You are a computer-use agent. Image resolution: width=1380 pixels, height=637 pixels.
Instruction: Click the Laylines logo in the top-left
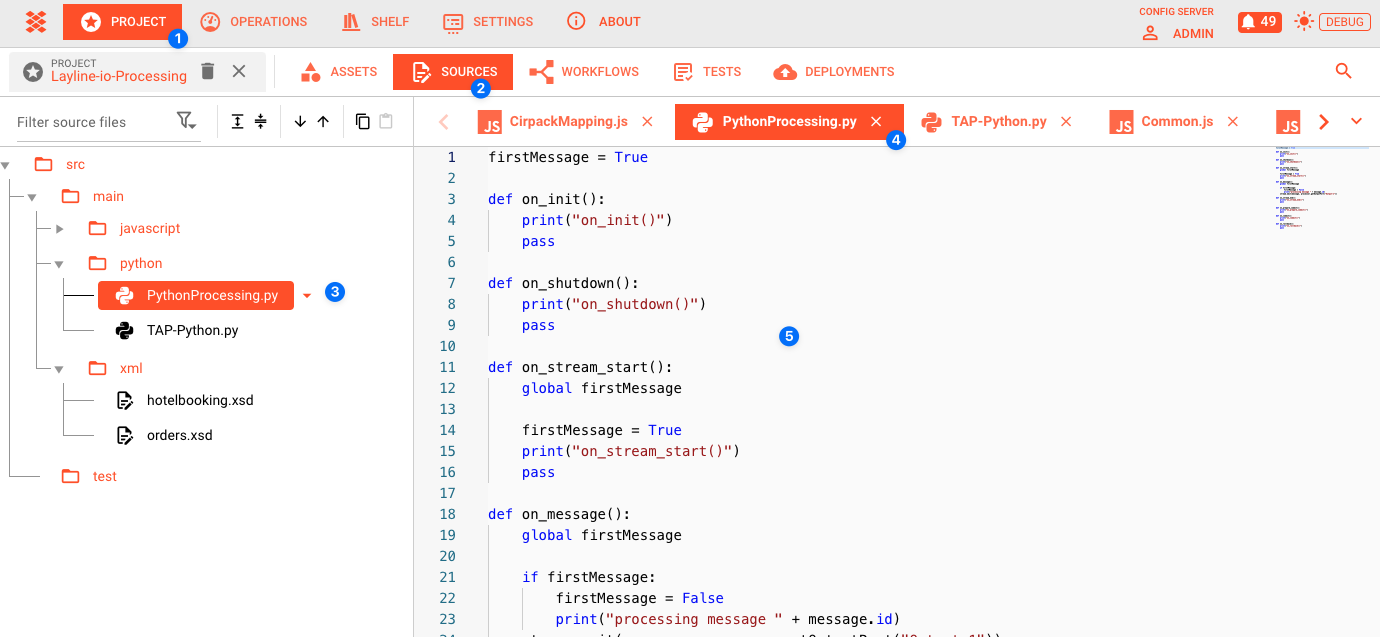click(35, 21)
